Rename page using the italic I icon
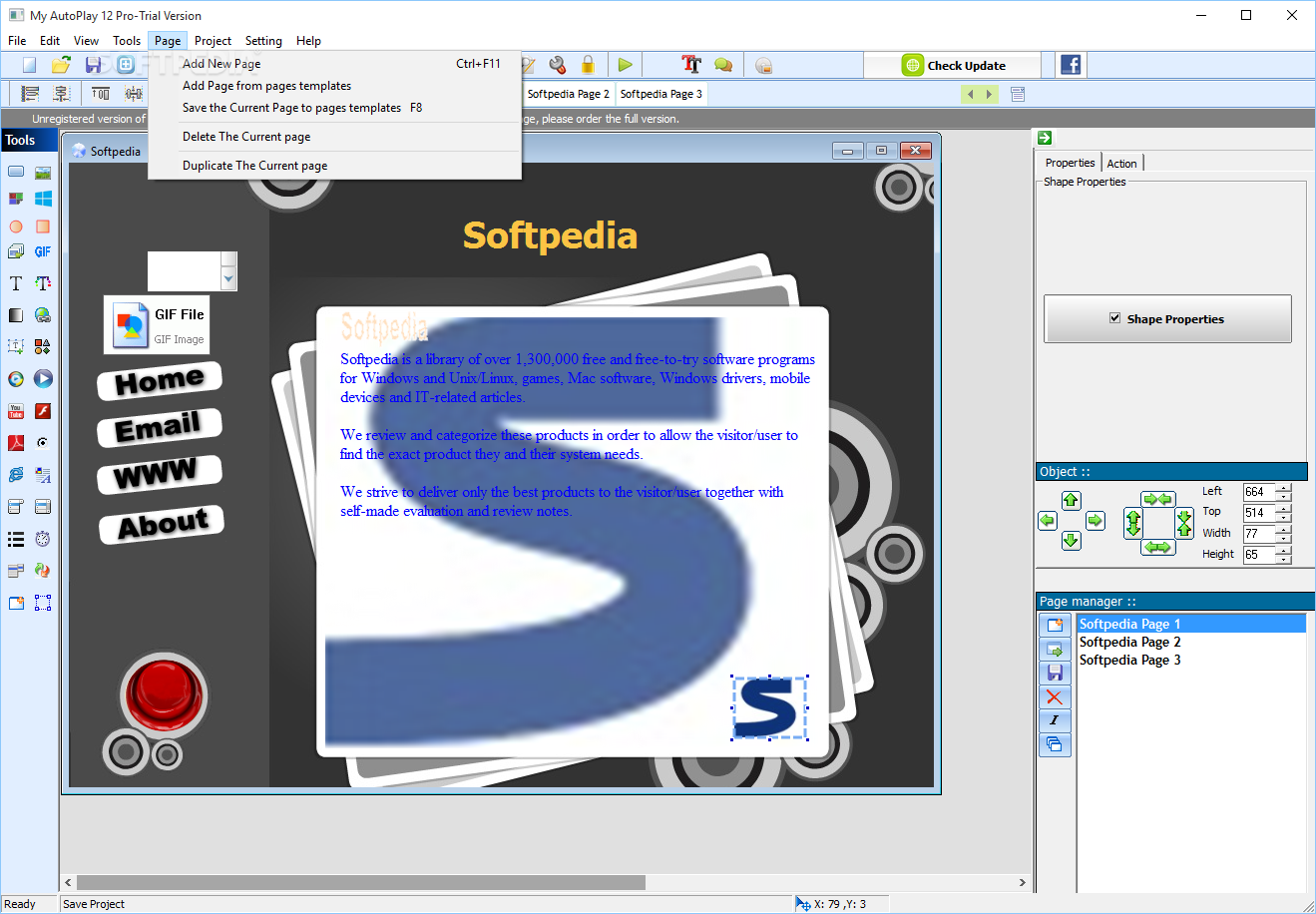The width and height of the screenshot is (1316, 914). pos(1055,720)
